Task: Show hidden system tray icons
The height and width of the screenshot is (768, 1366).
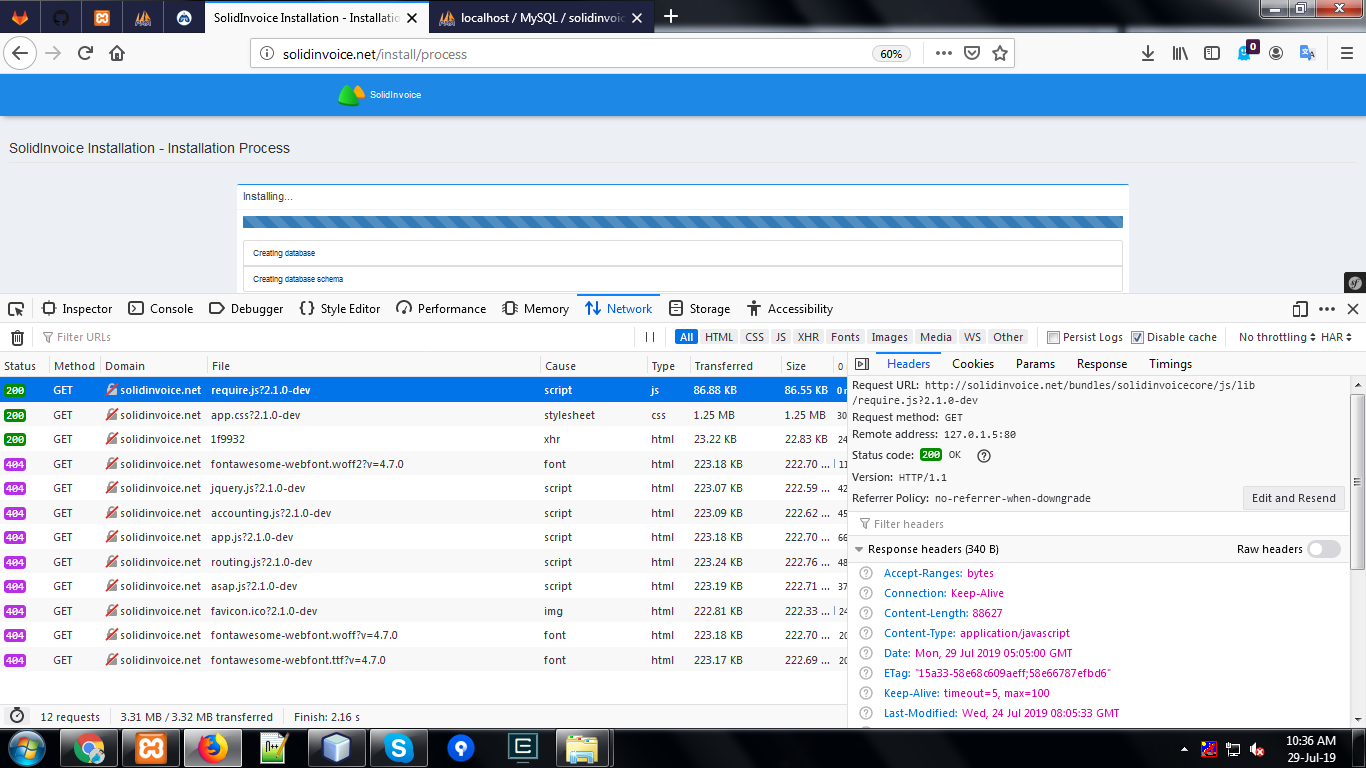Action: (1184, 748)
